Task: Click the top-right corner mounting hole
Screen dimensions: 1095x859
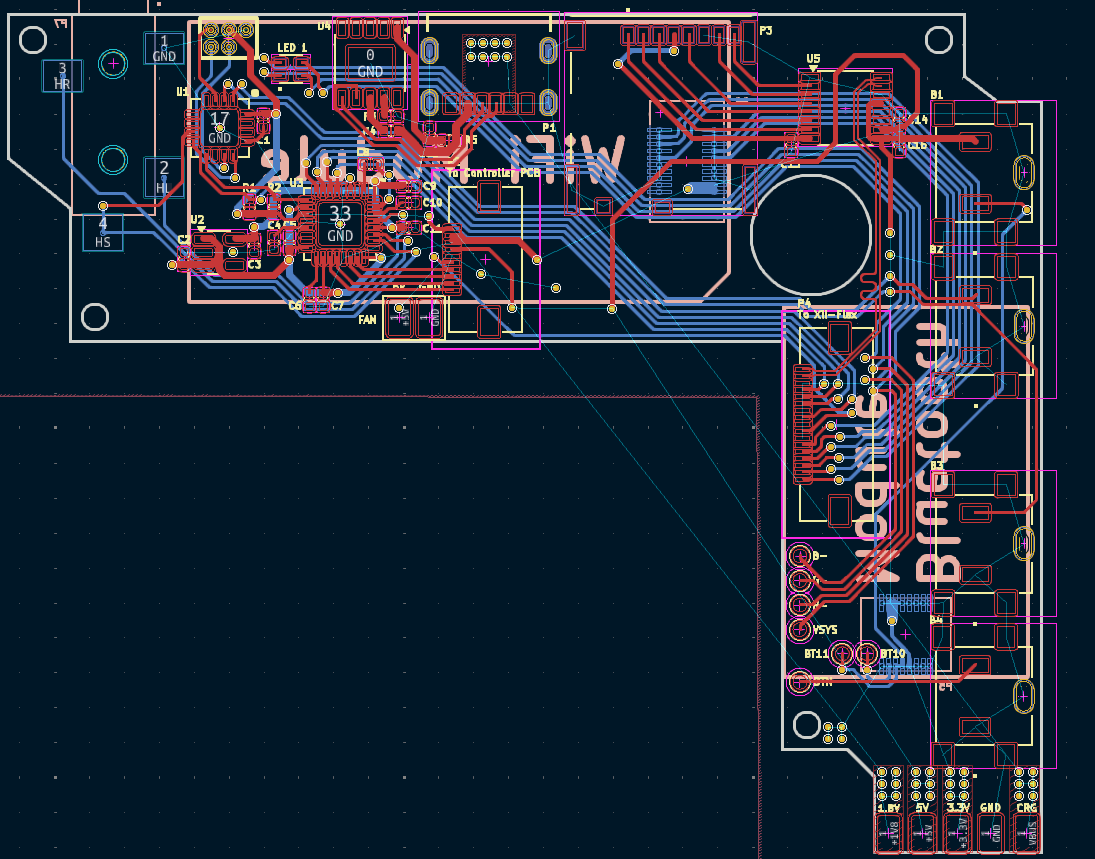Action: pyautogui.click(x=939, y=40)
